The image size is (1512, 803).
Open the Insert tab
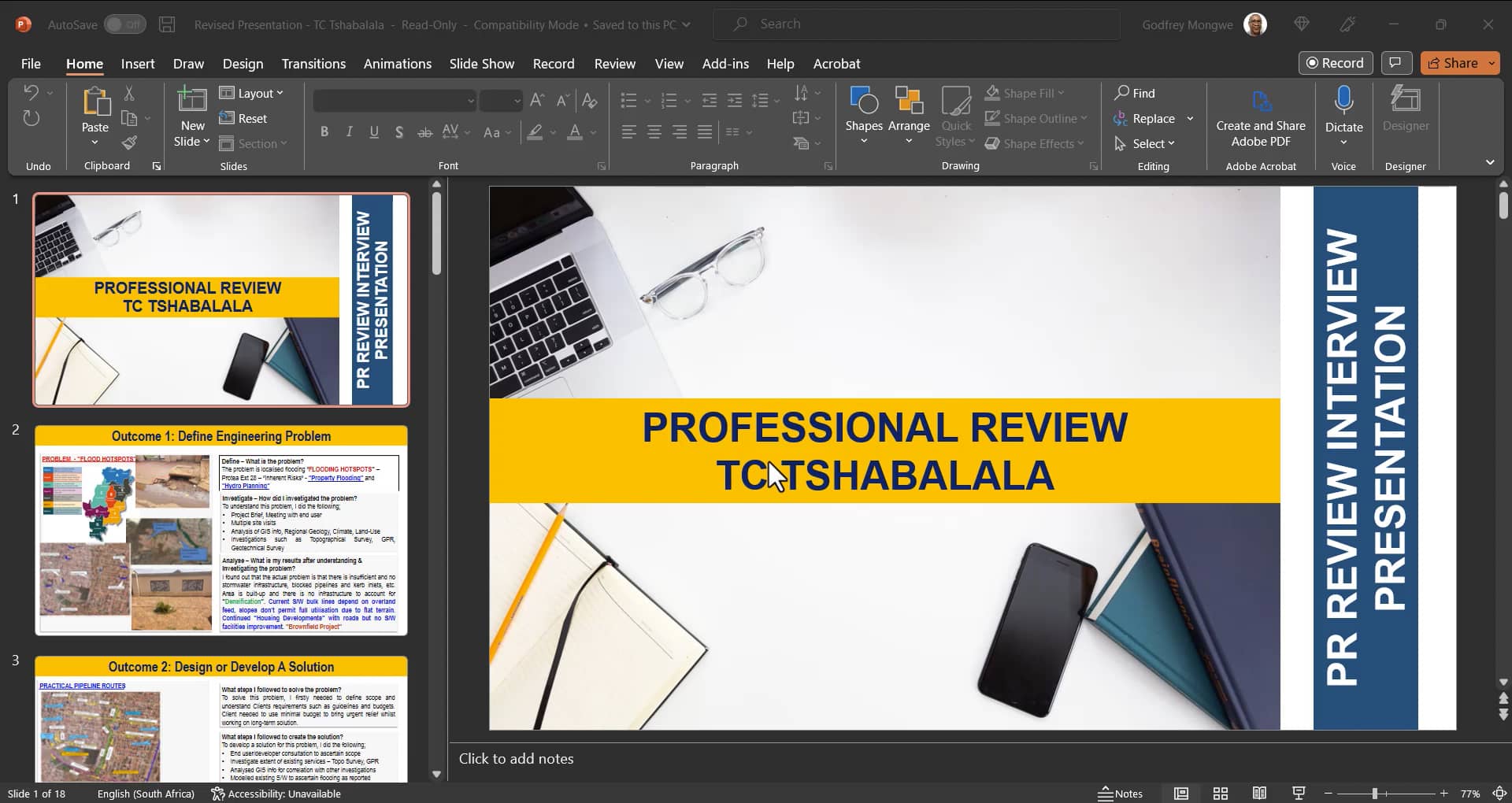(x=138, y=64)
